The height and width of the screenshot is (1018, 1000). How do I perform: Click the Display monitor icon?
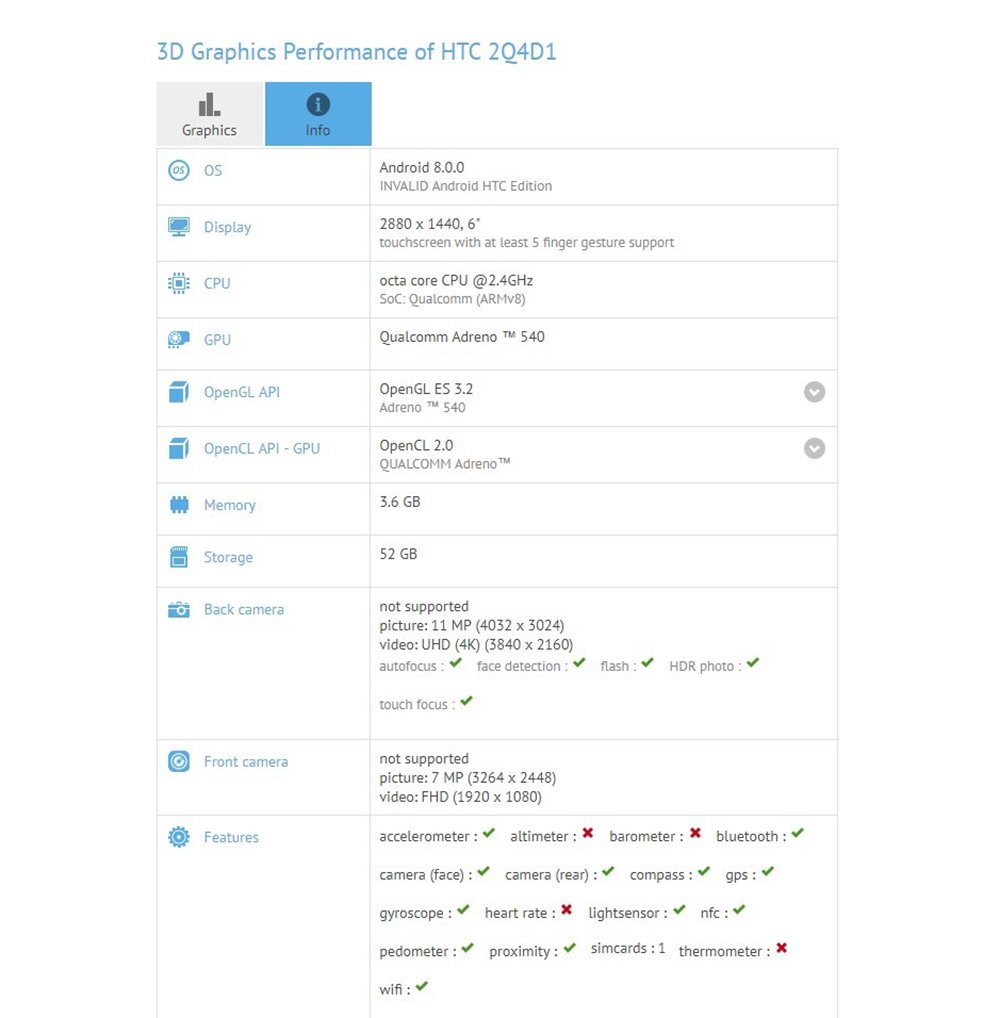[x=179, y=227]
